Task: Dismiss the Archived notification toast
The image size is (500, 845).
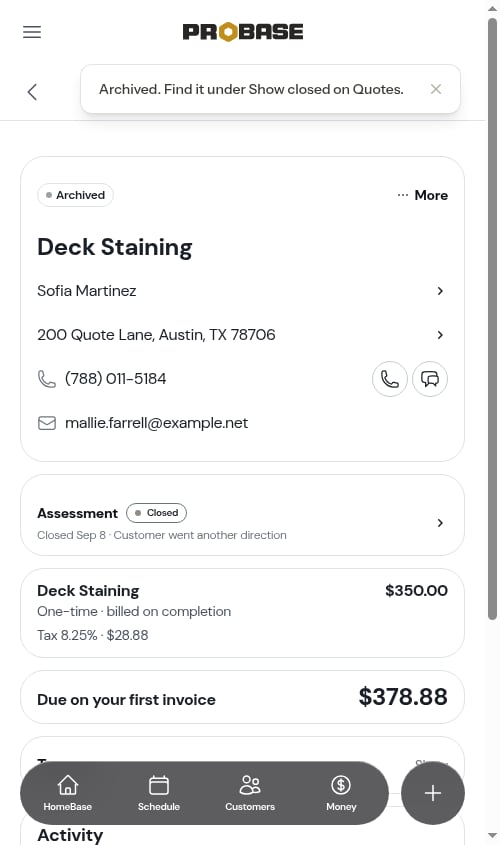Action: coord(436,89)
